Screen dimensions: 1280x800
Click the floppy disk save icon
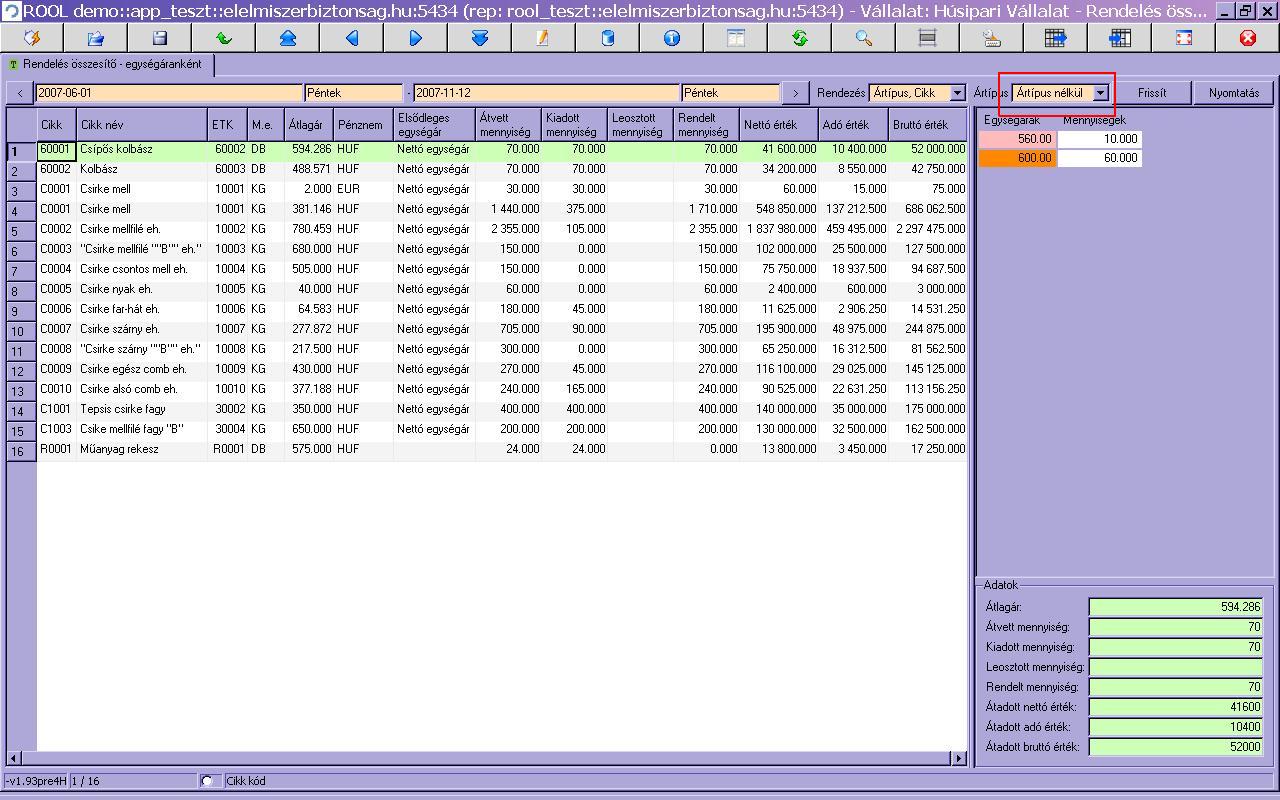160,38
